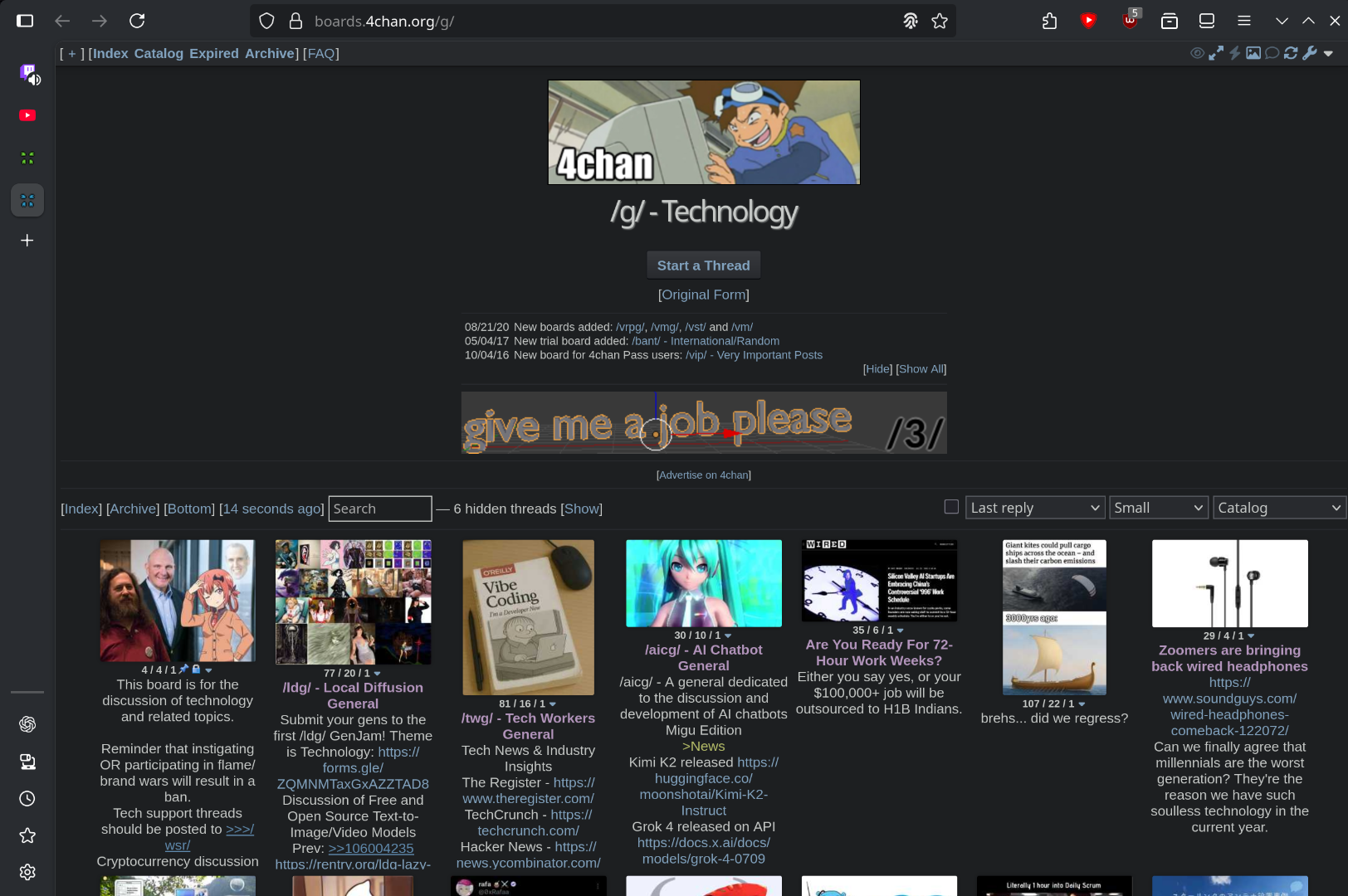1348x896 pixels.
Task: Open Advertise on 4chan link
Action: [704, 475]
